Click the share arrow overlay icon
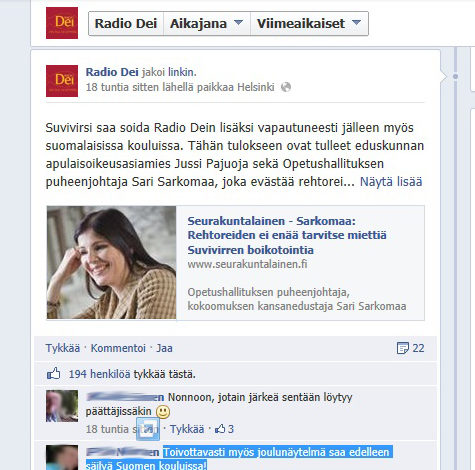Viewport: 475px width, 470px height. 148,429
